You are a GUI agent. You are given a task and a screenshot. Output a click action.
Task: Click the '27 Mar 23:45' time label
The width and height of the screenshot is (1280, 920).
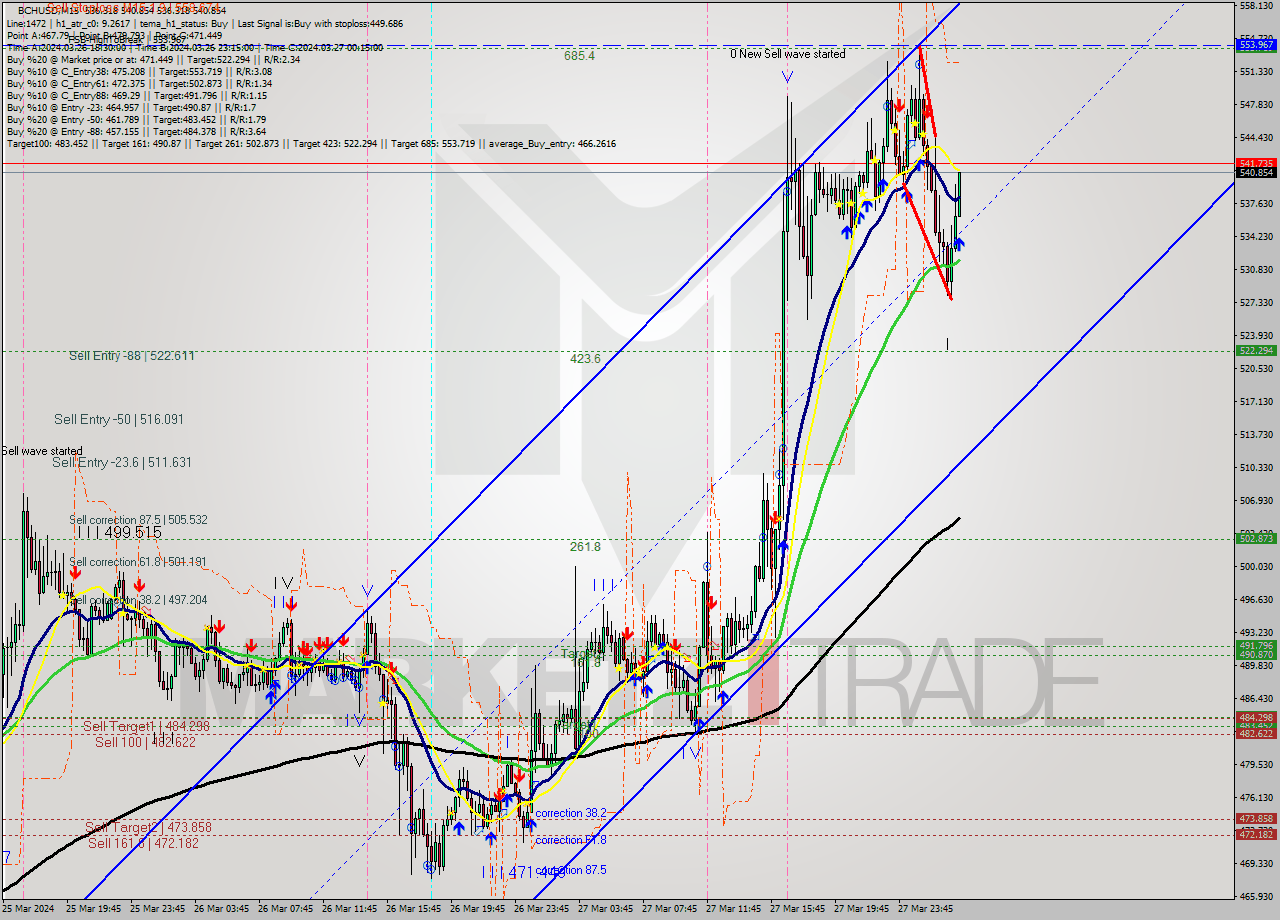click(x=928, y=909)
